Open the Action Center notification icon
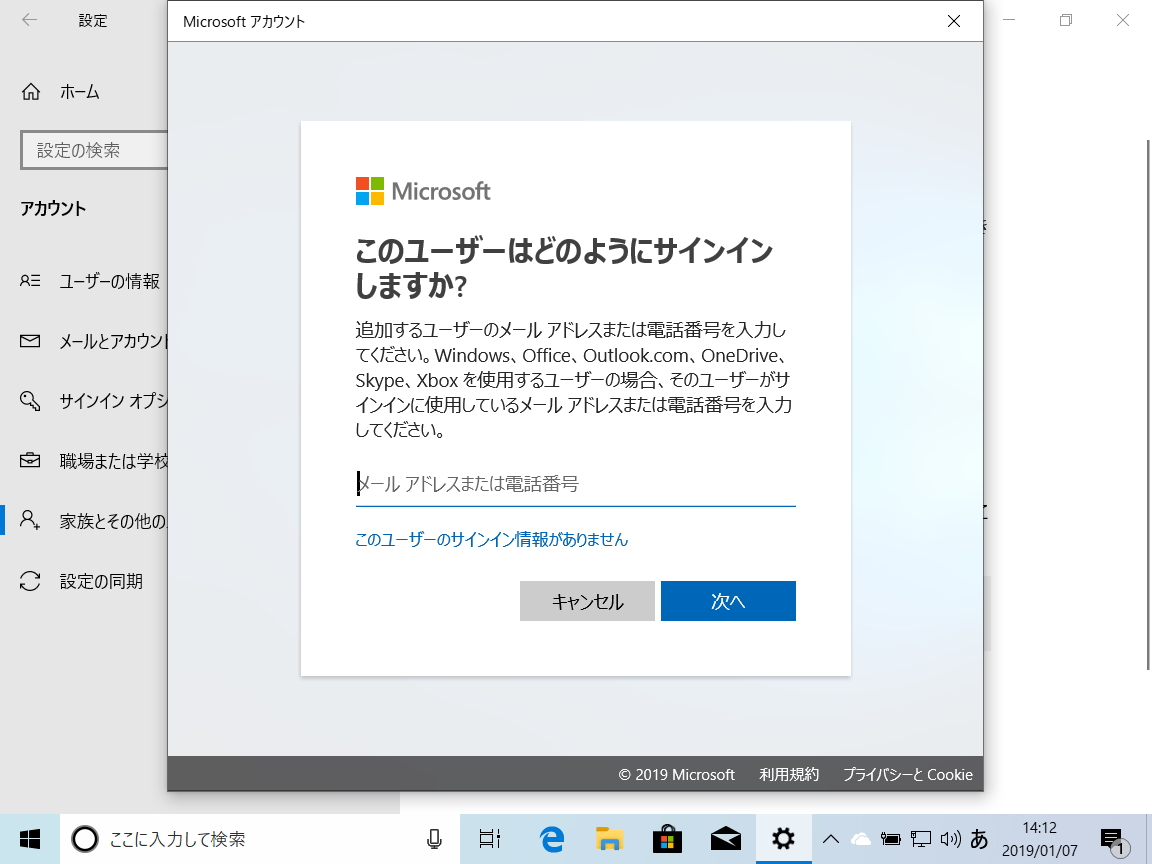 (x=1113, y=839)
